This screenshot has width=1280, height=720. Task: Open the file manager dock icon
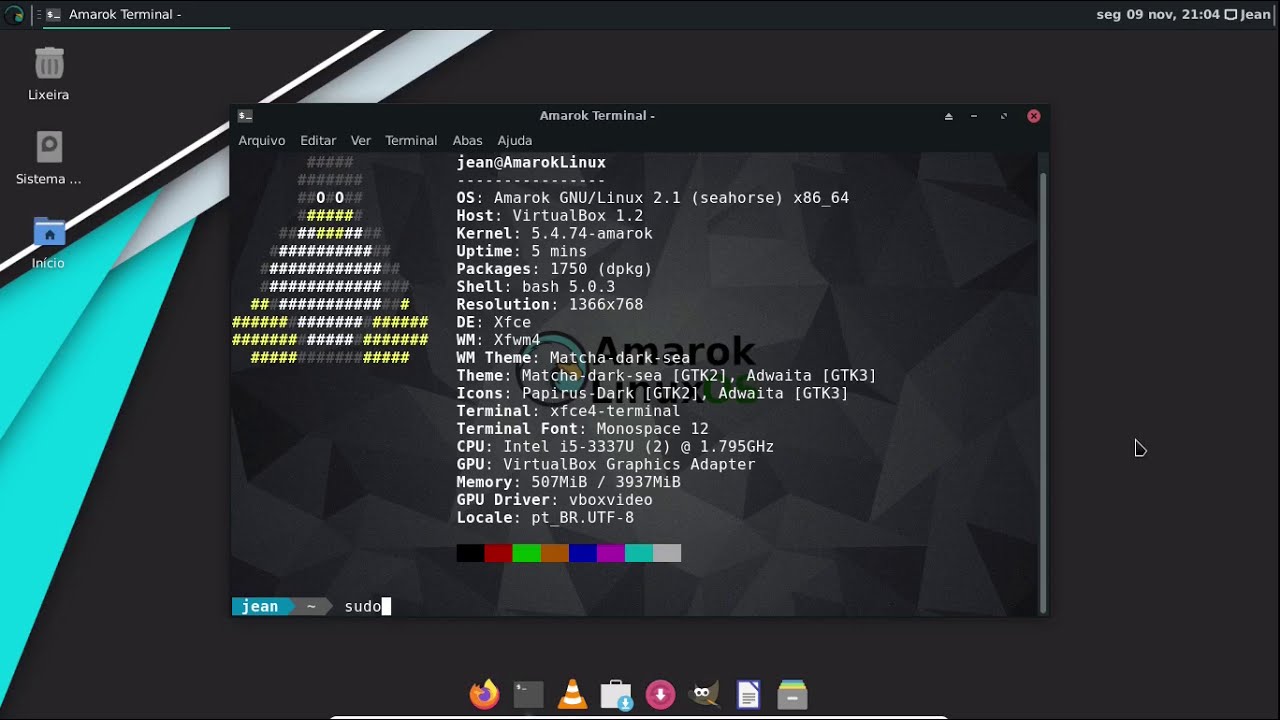tap(792, 694)
